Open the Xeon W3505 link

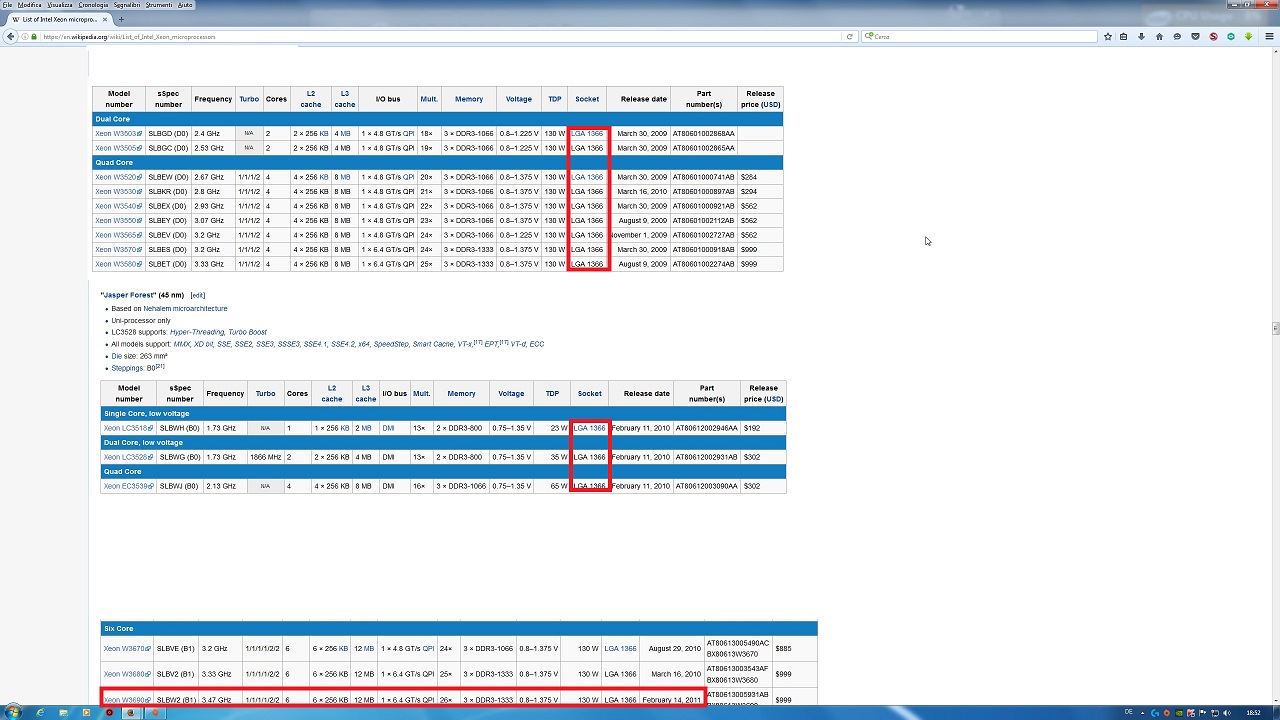pyautogui.click(x=119, y=148)
